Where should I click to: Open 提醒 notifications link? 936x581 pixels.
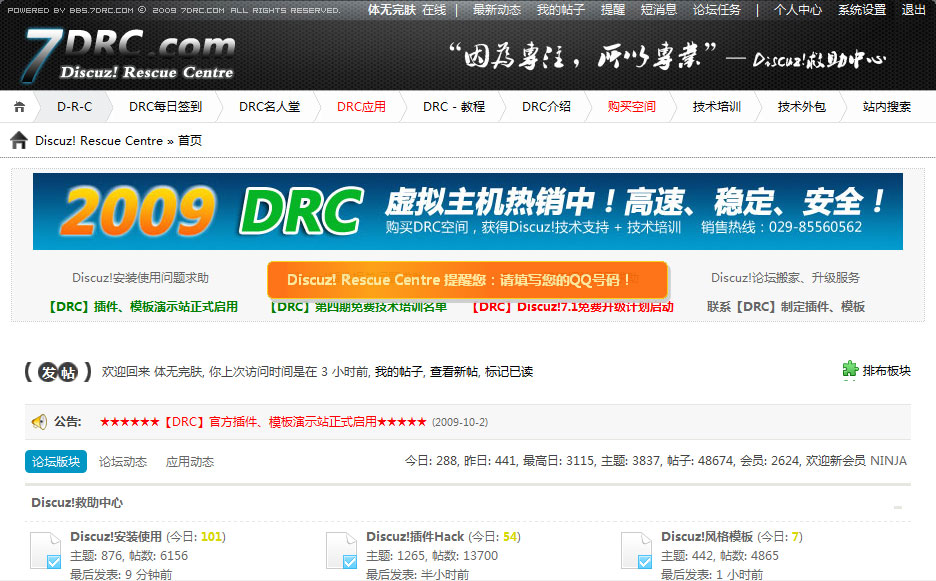click(x=612, y=10)
